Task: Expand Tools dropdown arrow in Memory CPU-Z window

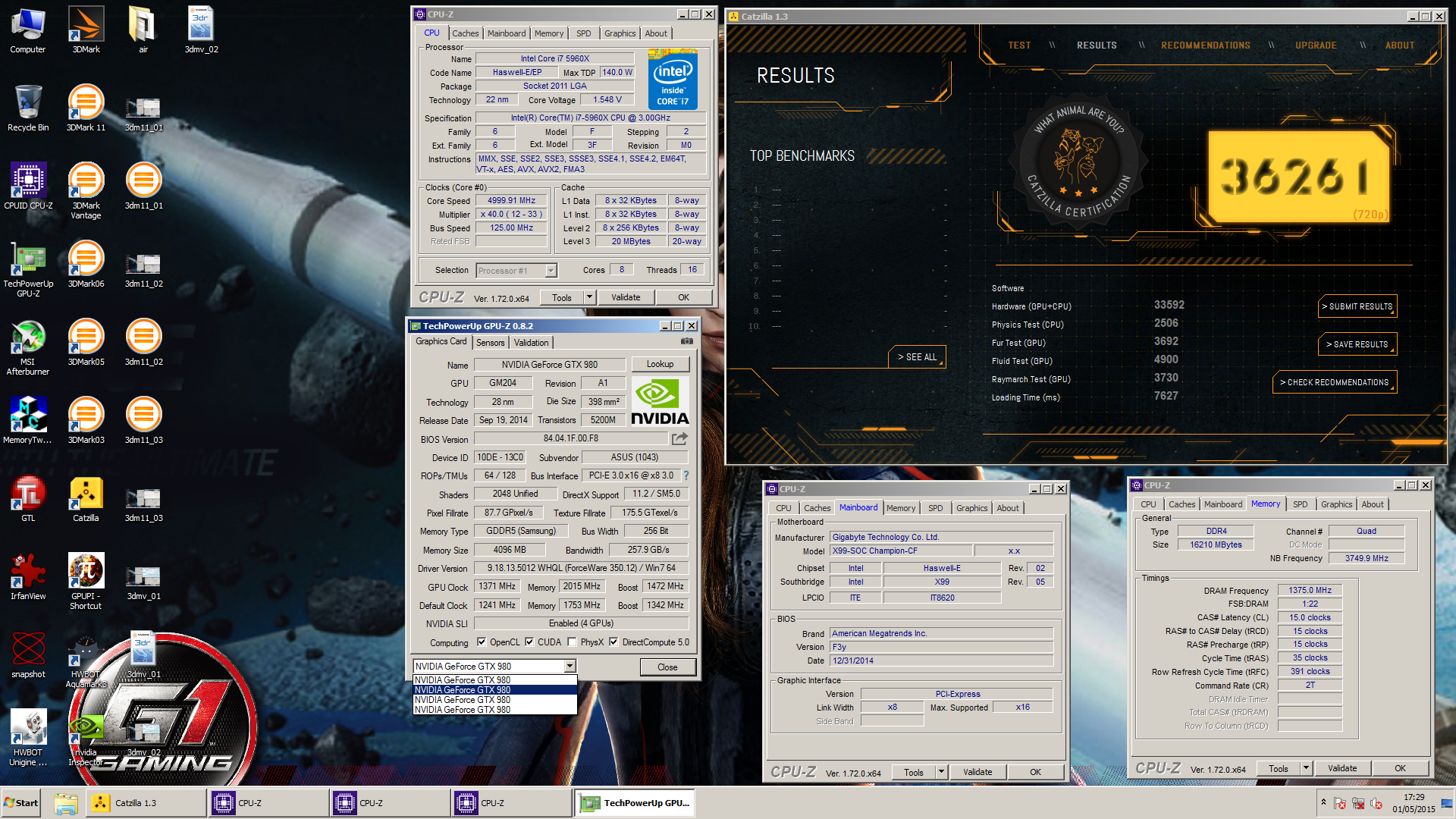Action: coord(1306,768)
